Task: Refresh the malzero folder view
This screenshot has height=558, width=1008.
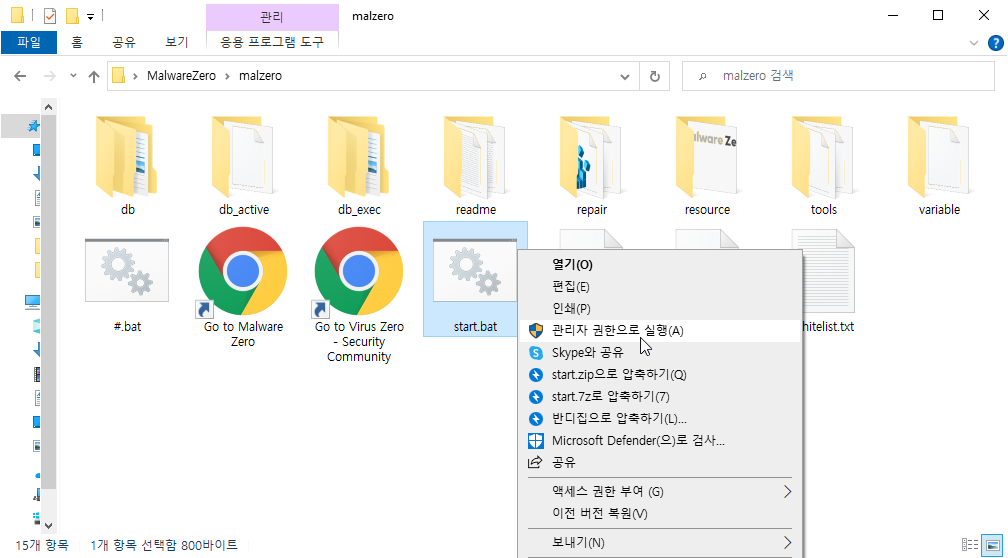Action: (x=654, y=76)
